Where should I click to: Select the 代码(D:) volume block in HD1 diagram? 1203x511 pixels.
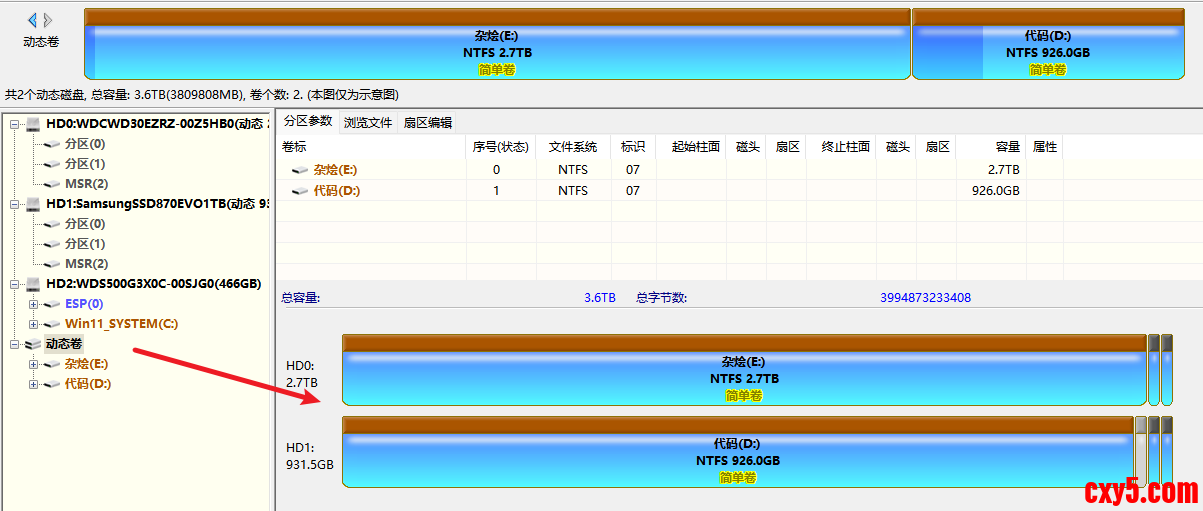coord(738,452)
